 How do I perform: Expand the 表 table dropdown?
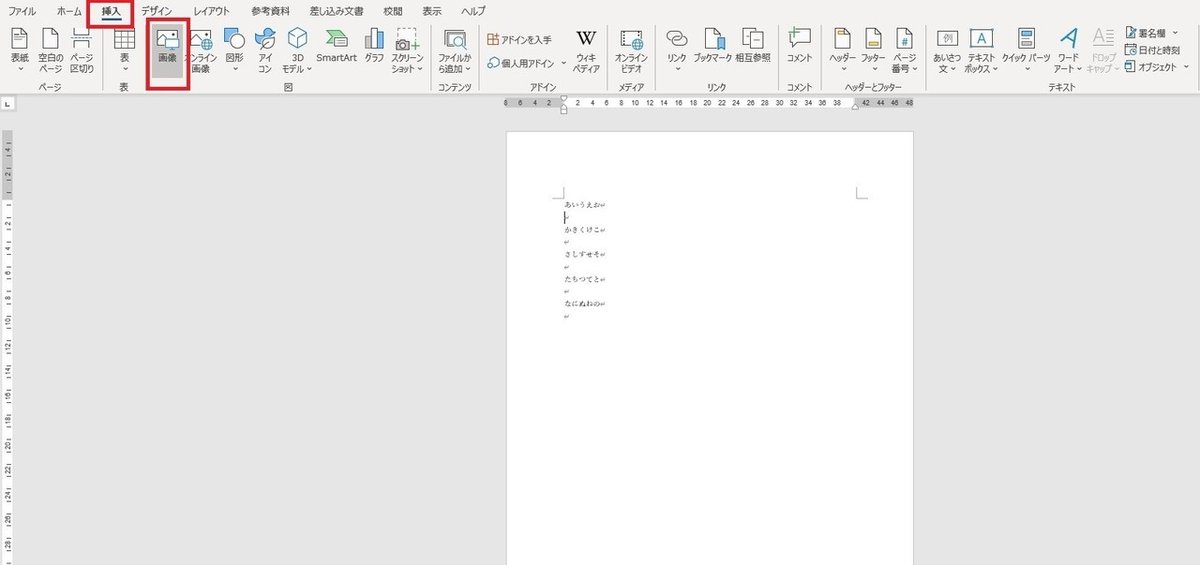124,50
